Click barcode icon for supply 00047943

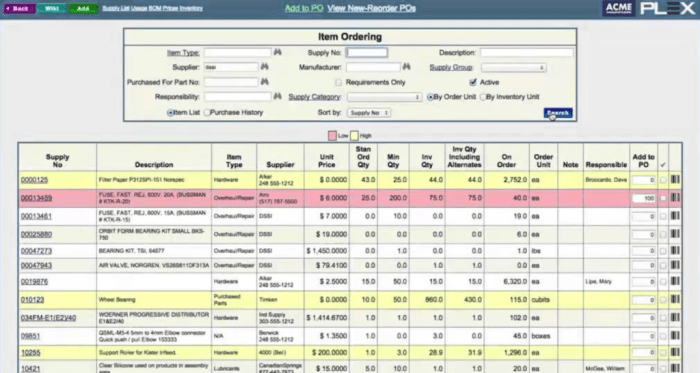[675, 265]
